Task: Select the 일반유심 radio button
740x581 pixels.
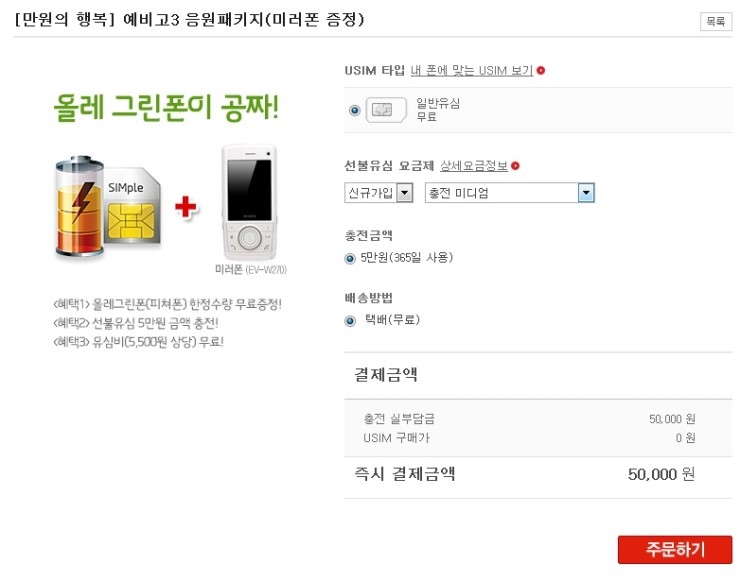Action: pyautogui.click(x=354, y=110)
